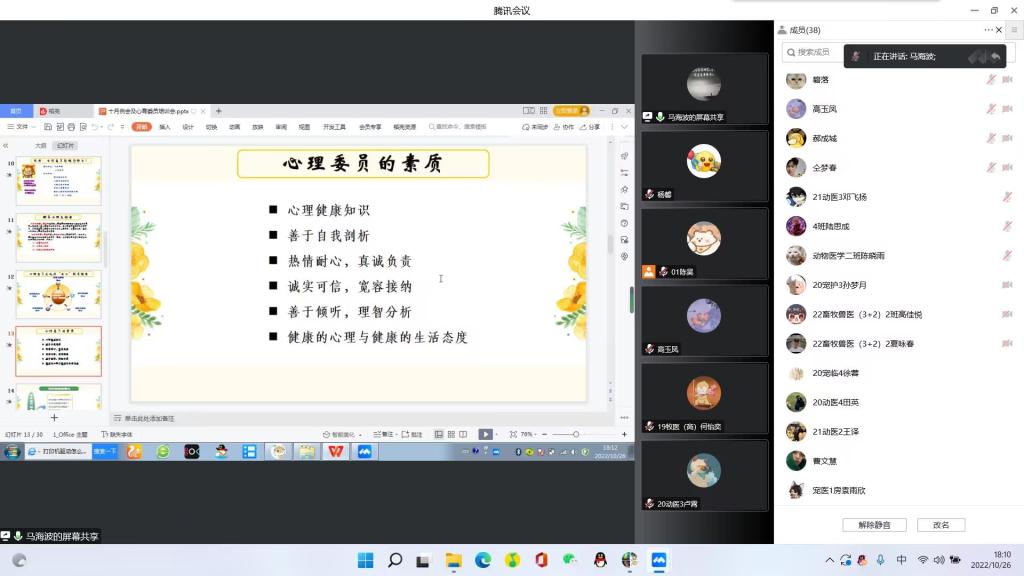1024x576 pixels.
Task: Select member 21动医3邓飞扬 in the list
Action: click(840, 197)
